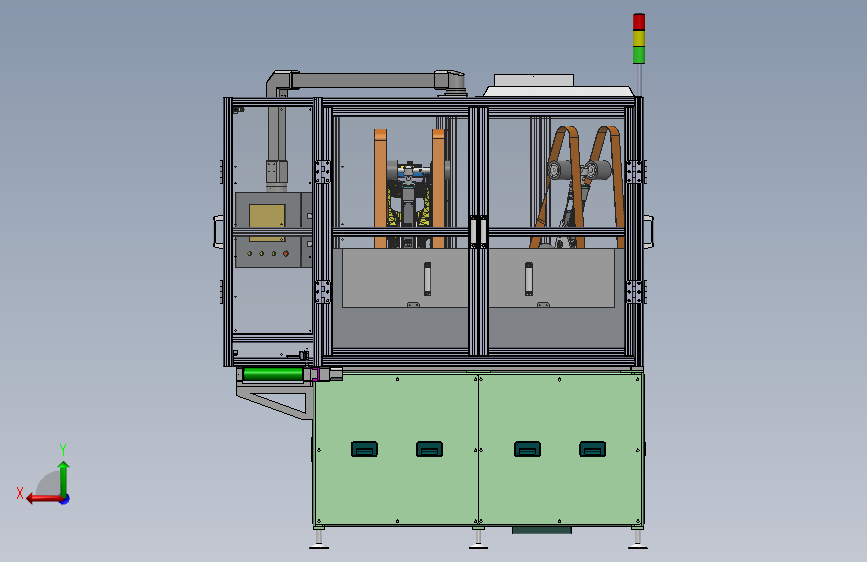Select the middle leveling foot under the cabinet
867x562 pixels.
point(478,539)
